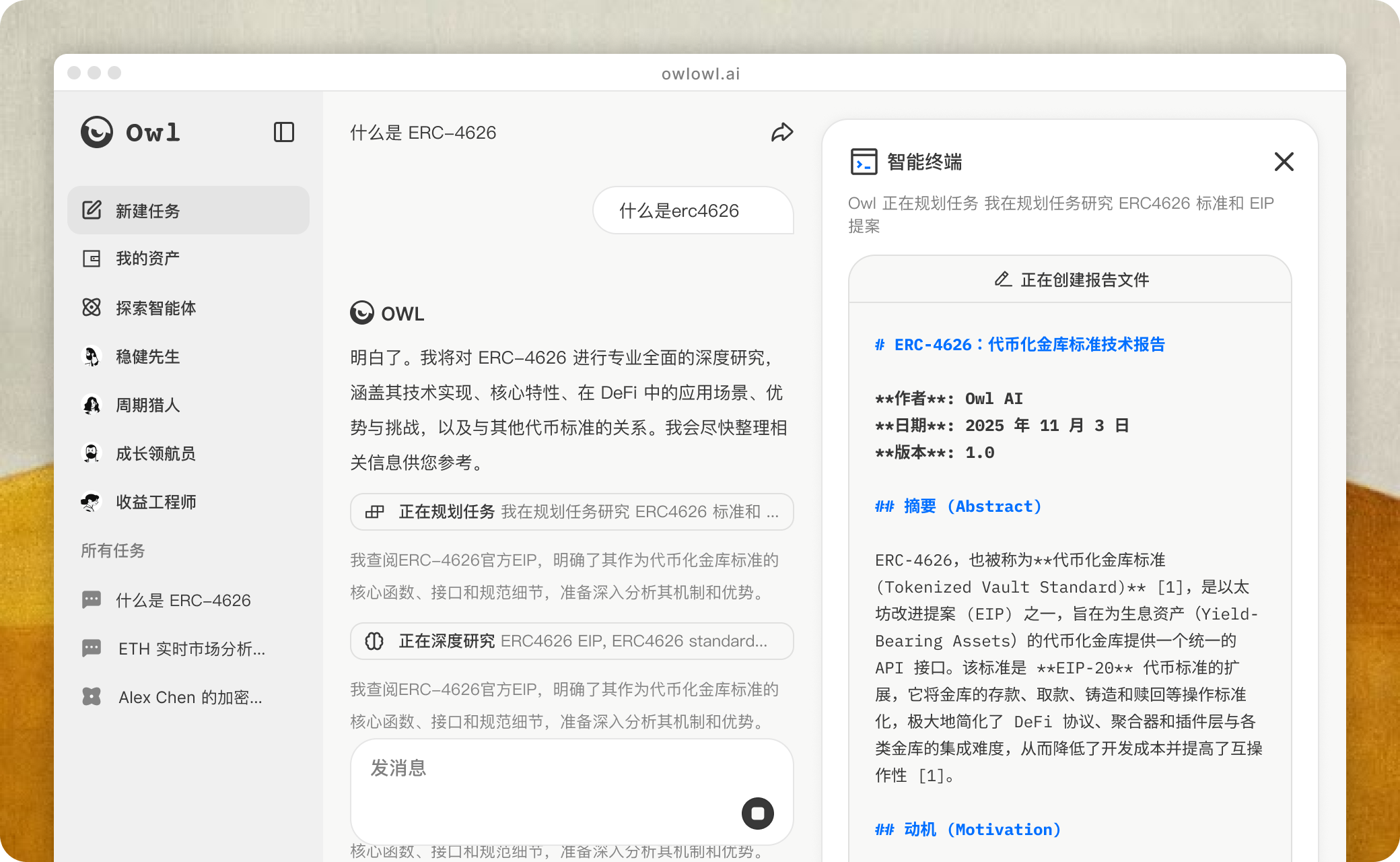The height and width of the screenshot is (862, 1400).
Task: Click the 所有任务 section label
Action: coord(113,550)
